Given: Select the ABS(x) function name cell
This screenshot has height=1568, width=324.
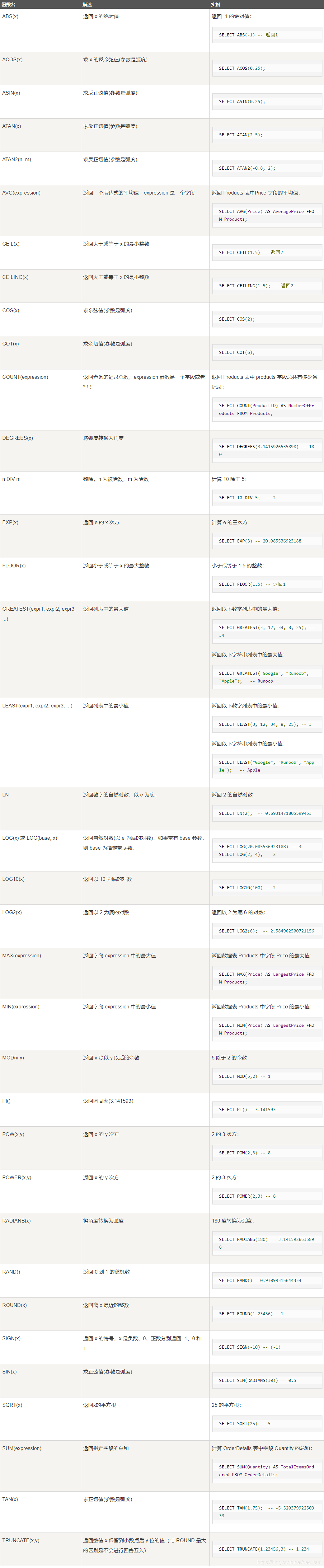Looking at the screenshot, I should pos(10,16).
